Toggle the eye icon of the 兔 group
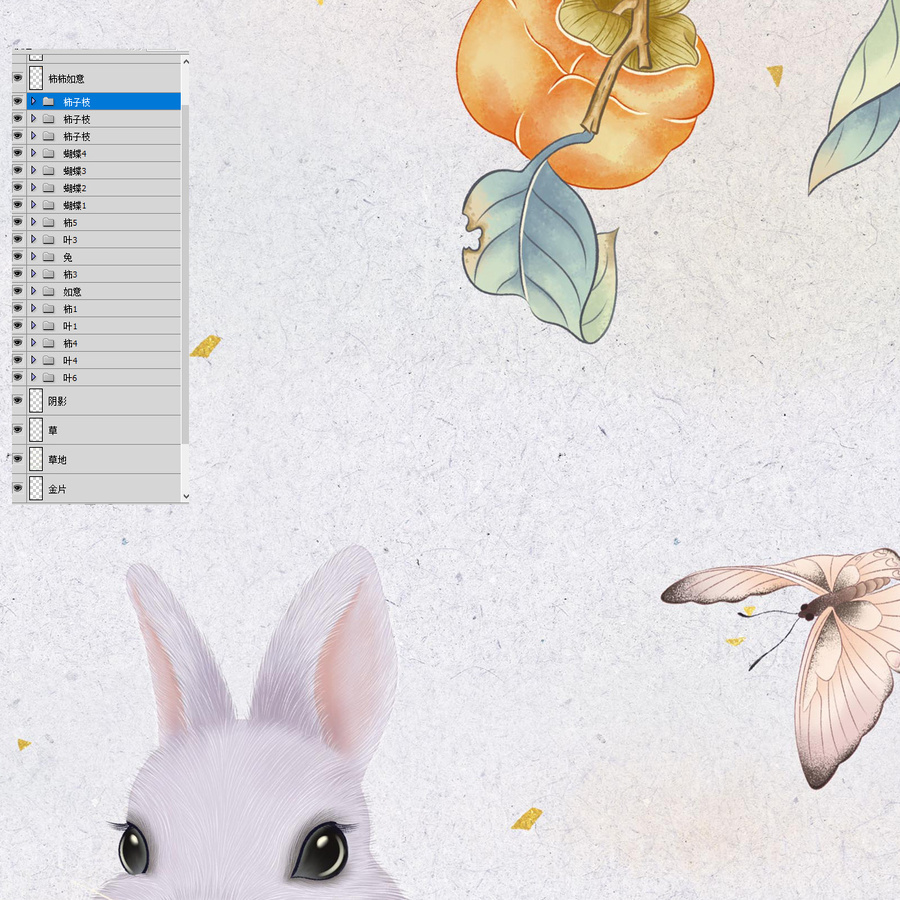900x900 pixels. pyautogui.click(x=18, y=256)
